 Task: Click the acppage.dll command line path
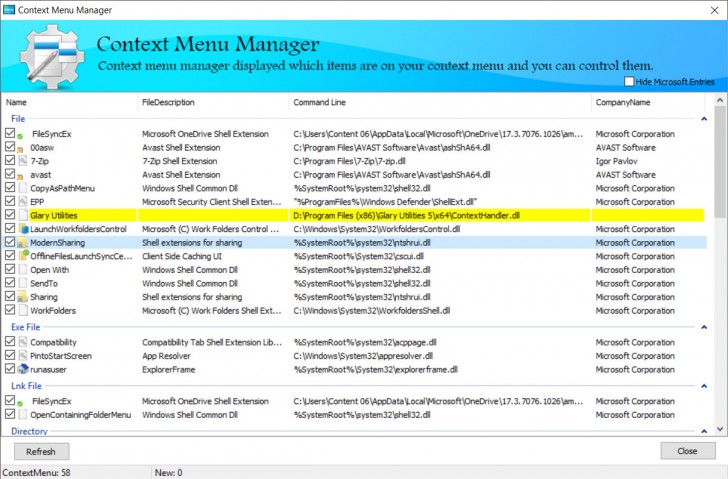pyautogui.click(x=365, y=342)
